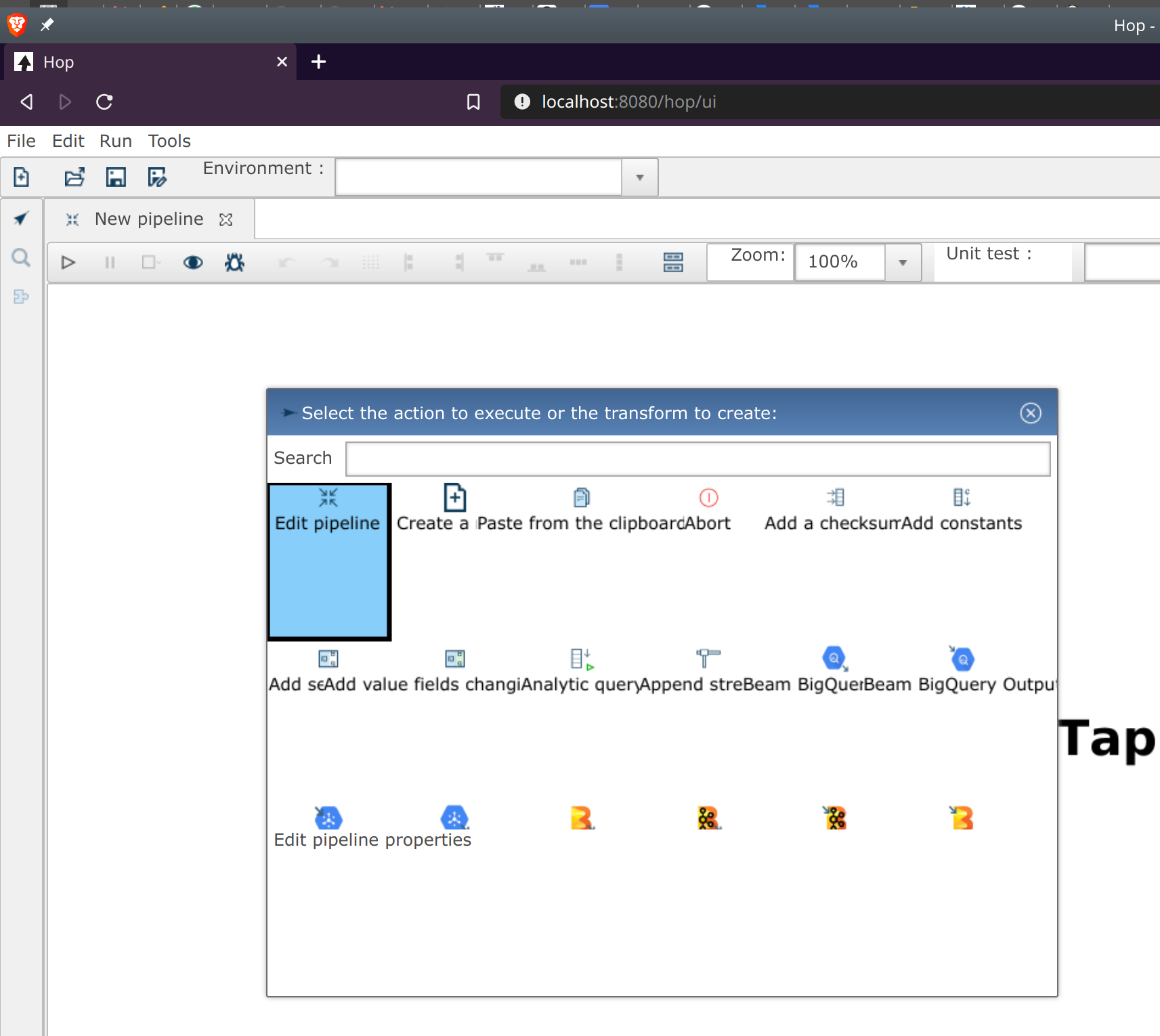Screen dimensions: 1160x1036
Task: Click the Search input field in dialog
Action: [x=697, y=459]
